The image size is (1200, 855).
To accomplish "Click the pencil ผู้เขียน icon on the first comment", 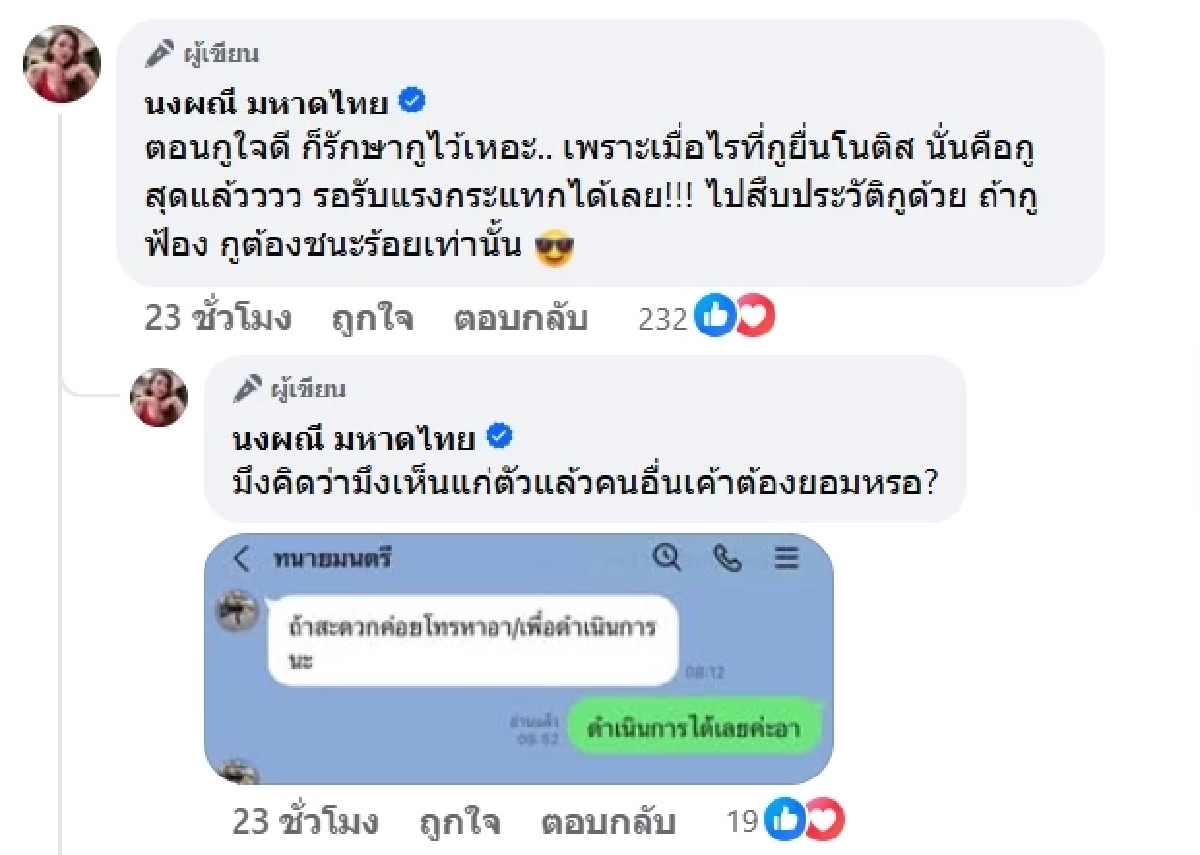I will 158,53.
